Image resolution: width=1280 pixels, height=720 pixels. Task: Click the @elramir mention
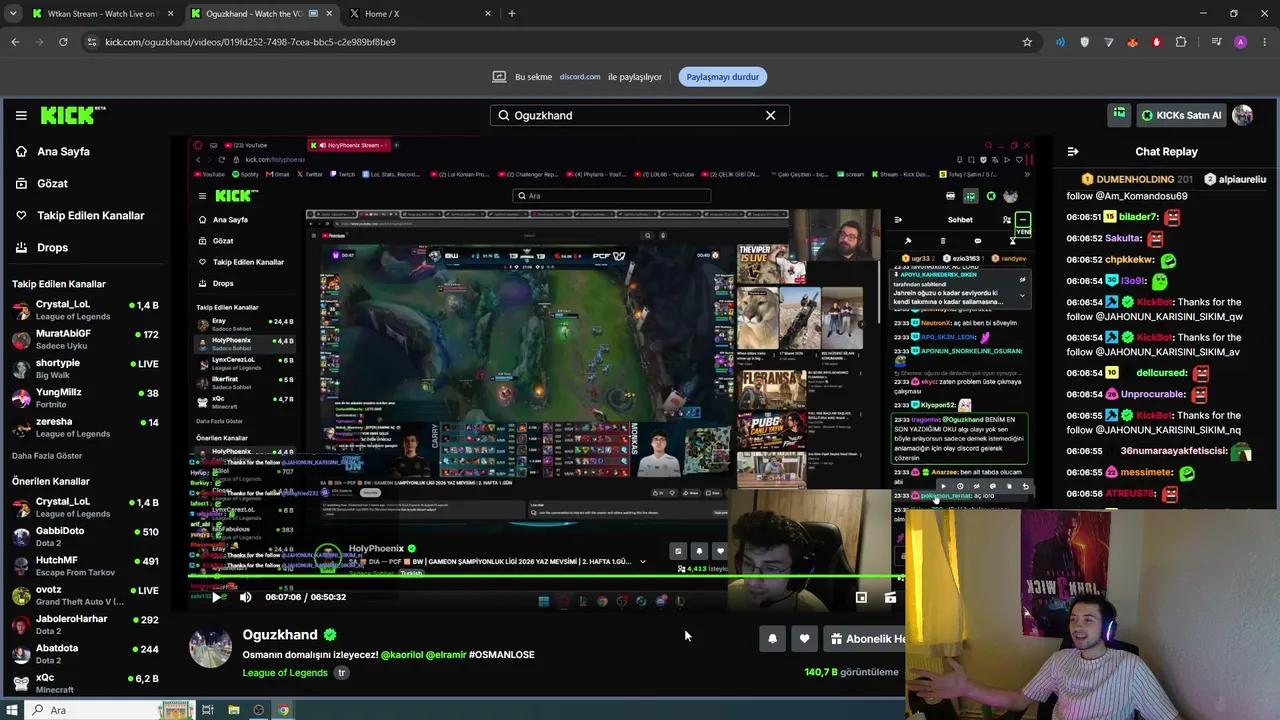(x=446, y=654)
